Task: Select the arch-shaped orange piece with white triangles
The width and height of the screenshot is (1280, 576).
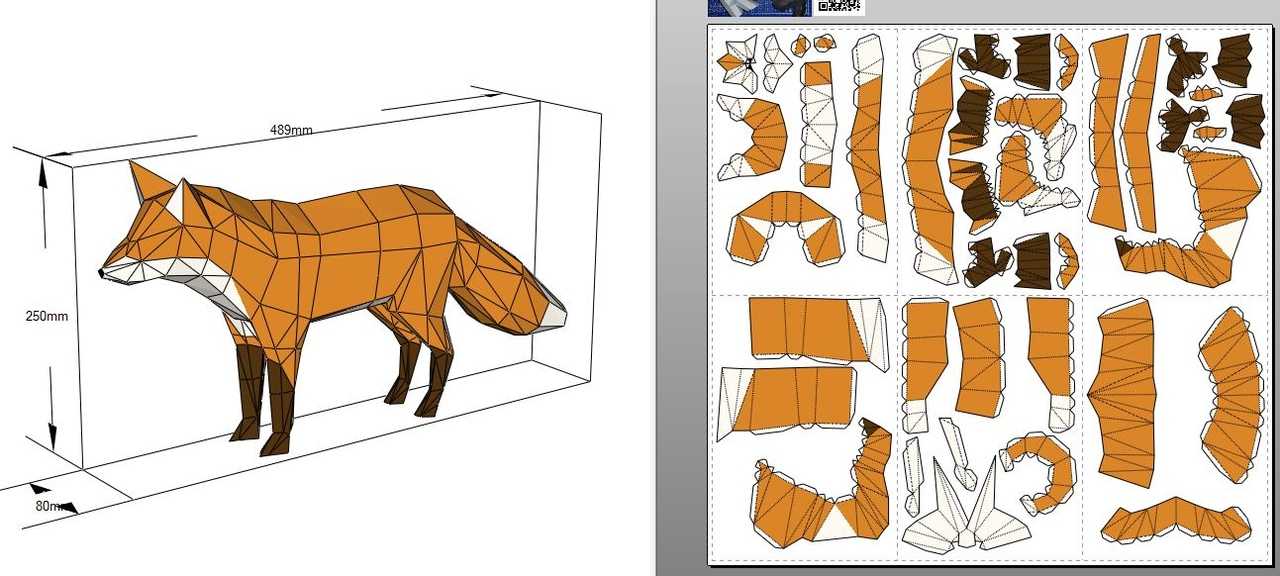Action: pyautogui.click(x=786, y=227)
